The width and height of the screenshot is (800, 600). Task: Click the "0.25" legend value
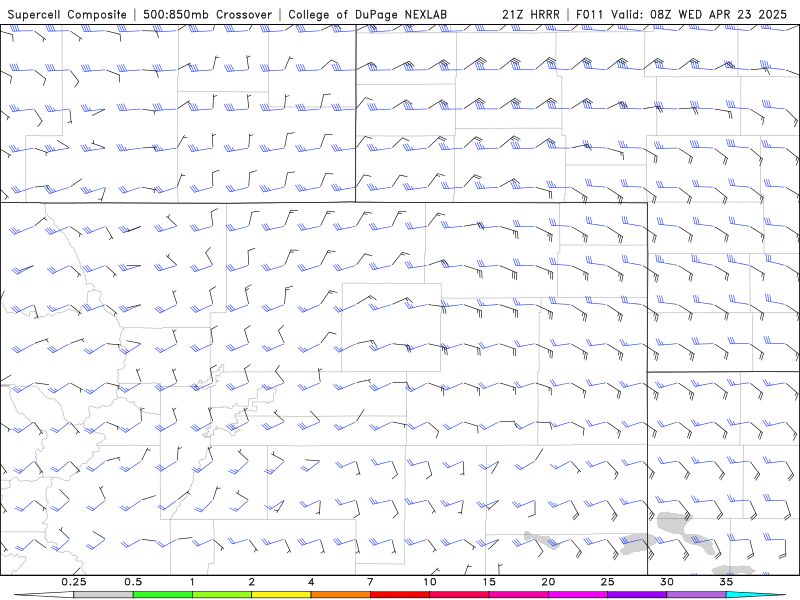point(74,582)
